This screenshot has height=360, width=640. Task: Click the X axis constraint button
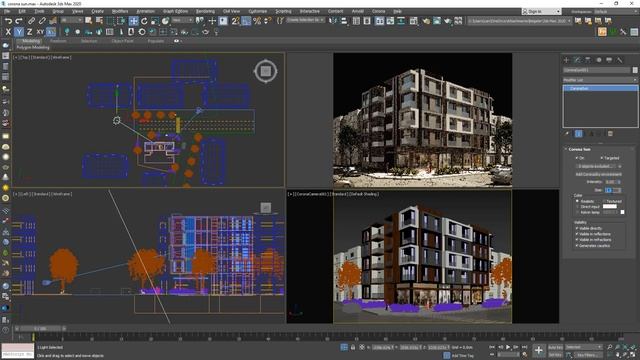[x=8, y=32]
